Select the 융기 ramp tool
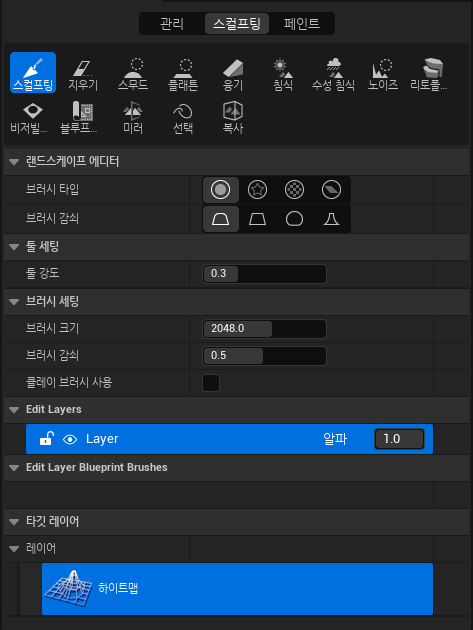473x630 pixels. point(233,75)
